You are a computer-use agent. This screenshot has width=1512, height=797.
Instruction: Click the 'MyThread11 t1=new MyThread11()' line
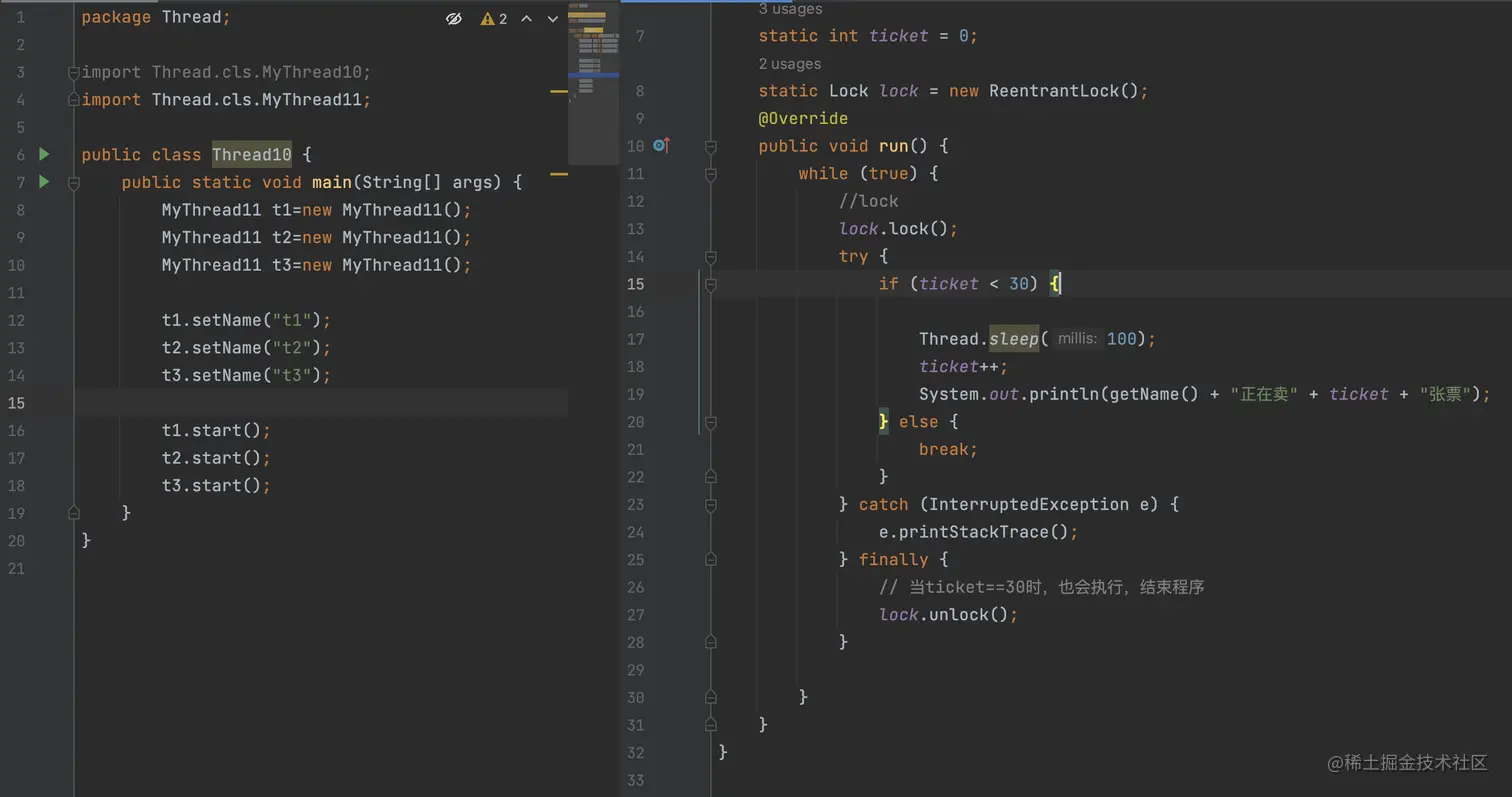coord(316,210)
